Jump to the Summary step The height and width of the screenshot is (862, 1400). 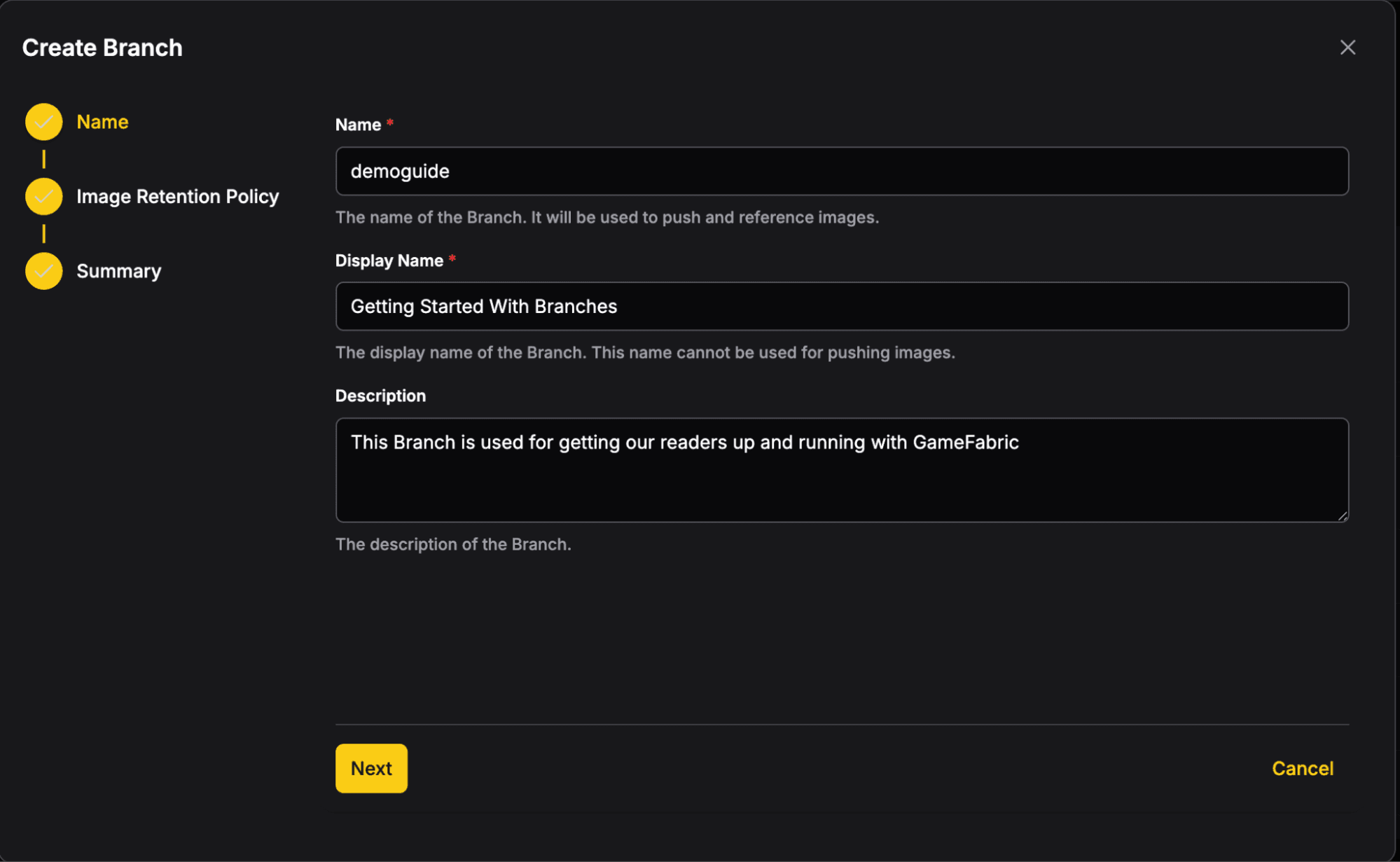click(x=119, y=271)
